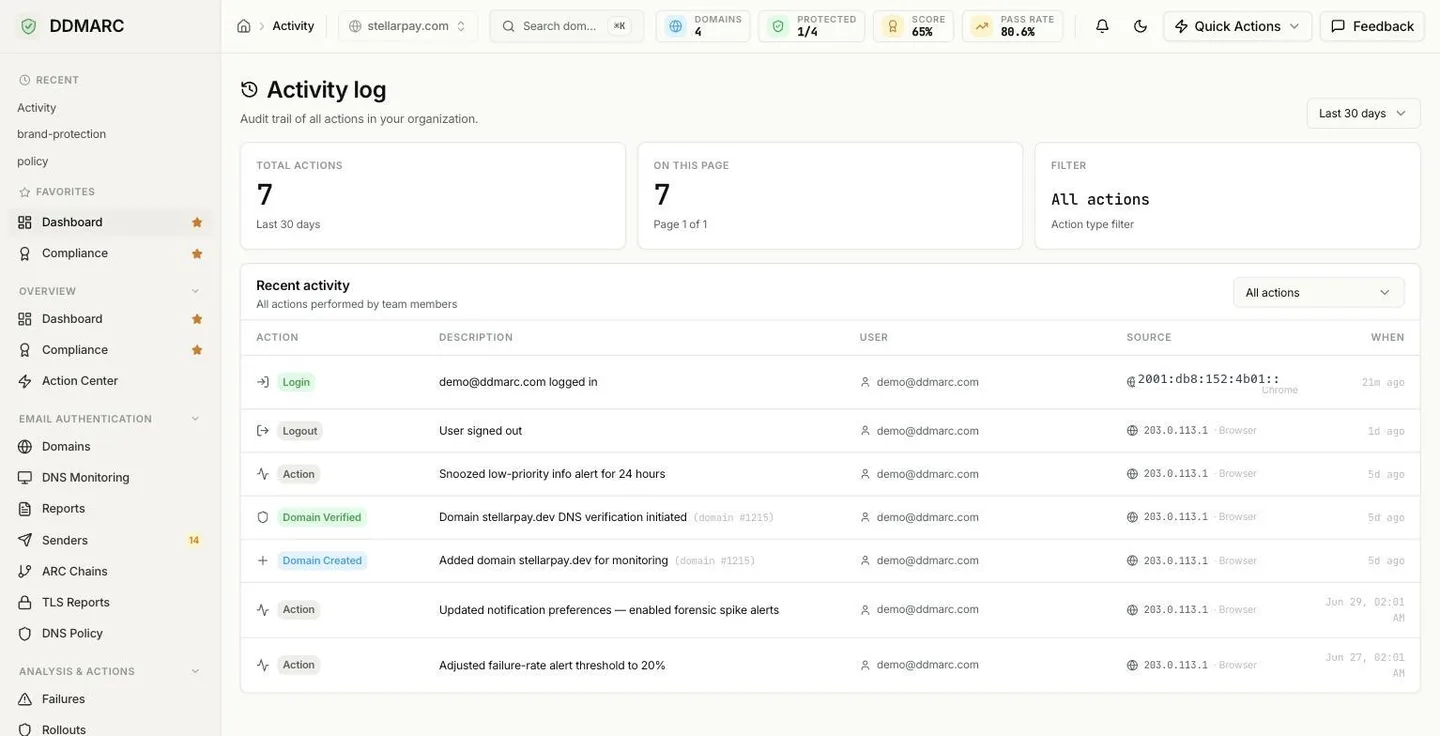Collapse the Email Authentication section

click(195, 419)
